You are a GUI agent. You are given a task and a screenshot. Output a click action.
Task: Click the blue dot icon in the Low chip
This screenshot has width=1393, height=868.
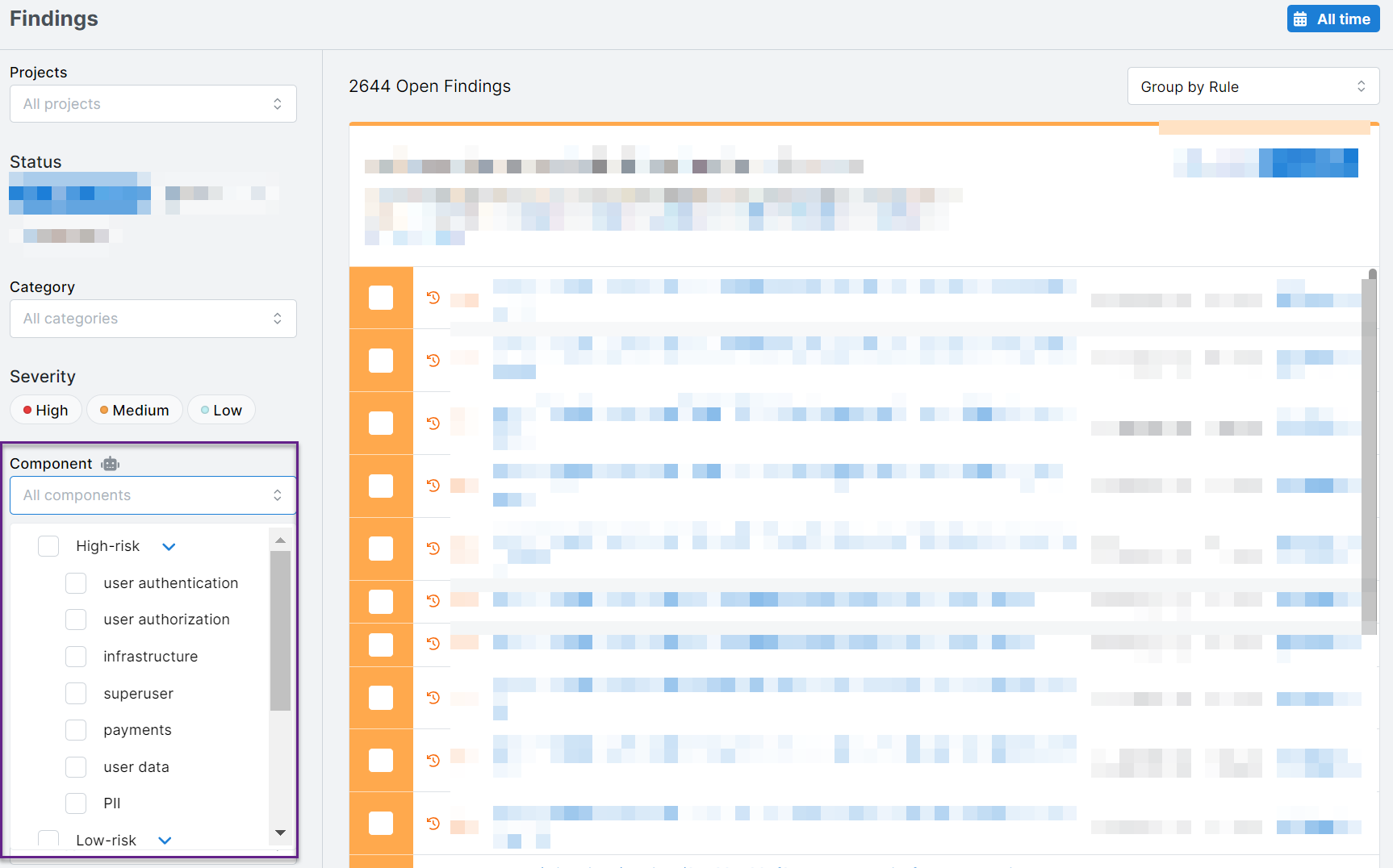[205, 410]
